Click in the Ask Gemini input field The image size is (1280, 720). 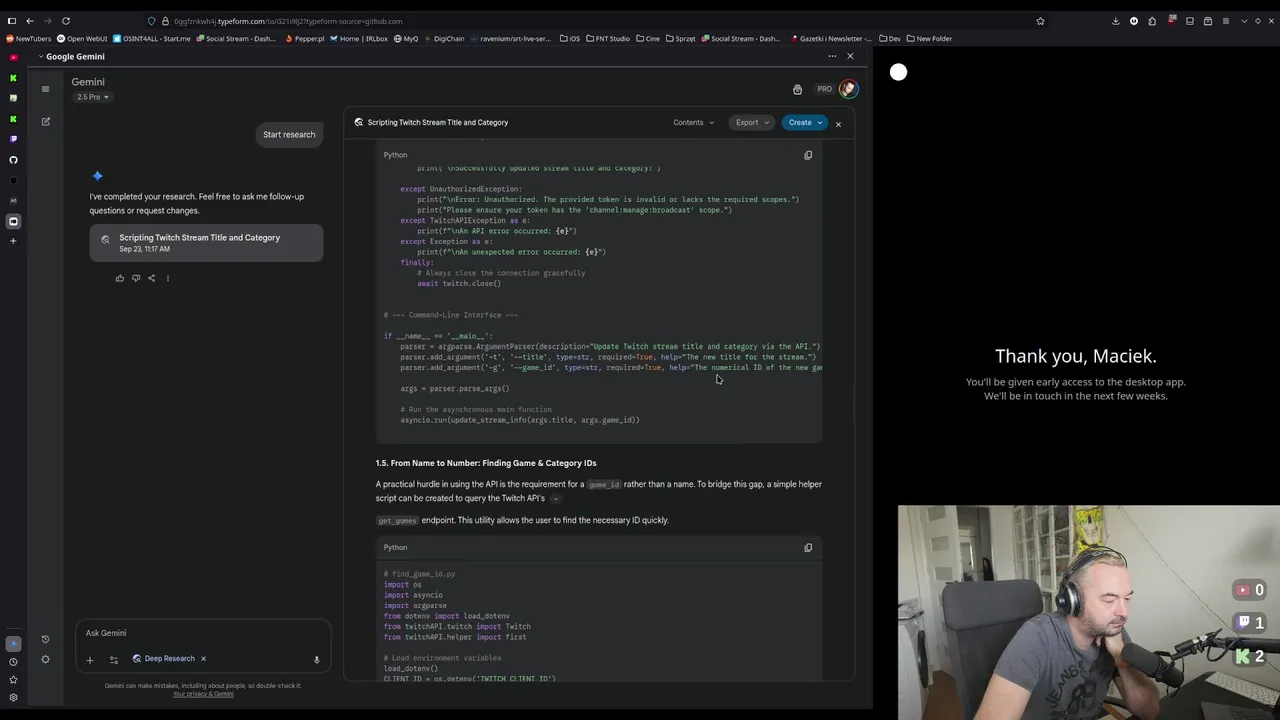point(203,633)
